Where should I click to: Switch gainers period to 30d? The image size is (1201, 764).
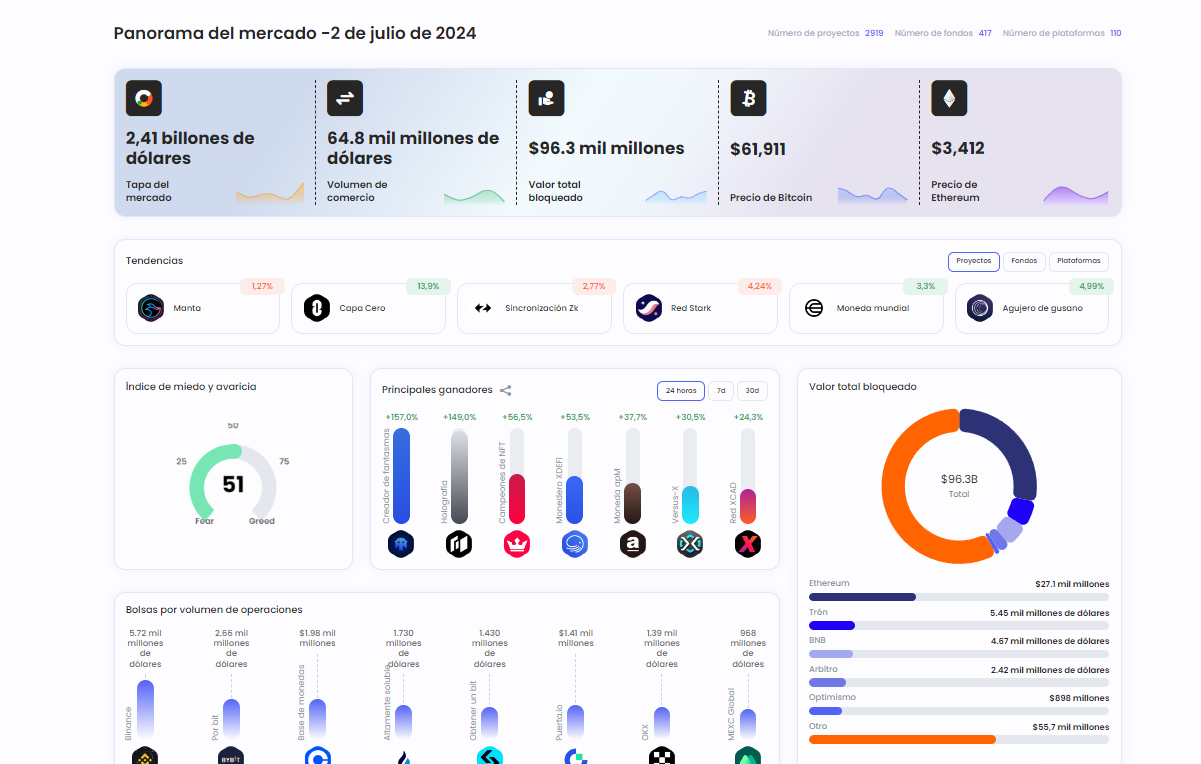tap(752, 390)
